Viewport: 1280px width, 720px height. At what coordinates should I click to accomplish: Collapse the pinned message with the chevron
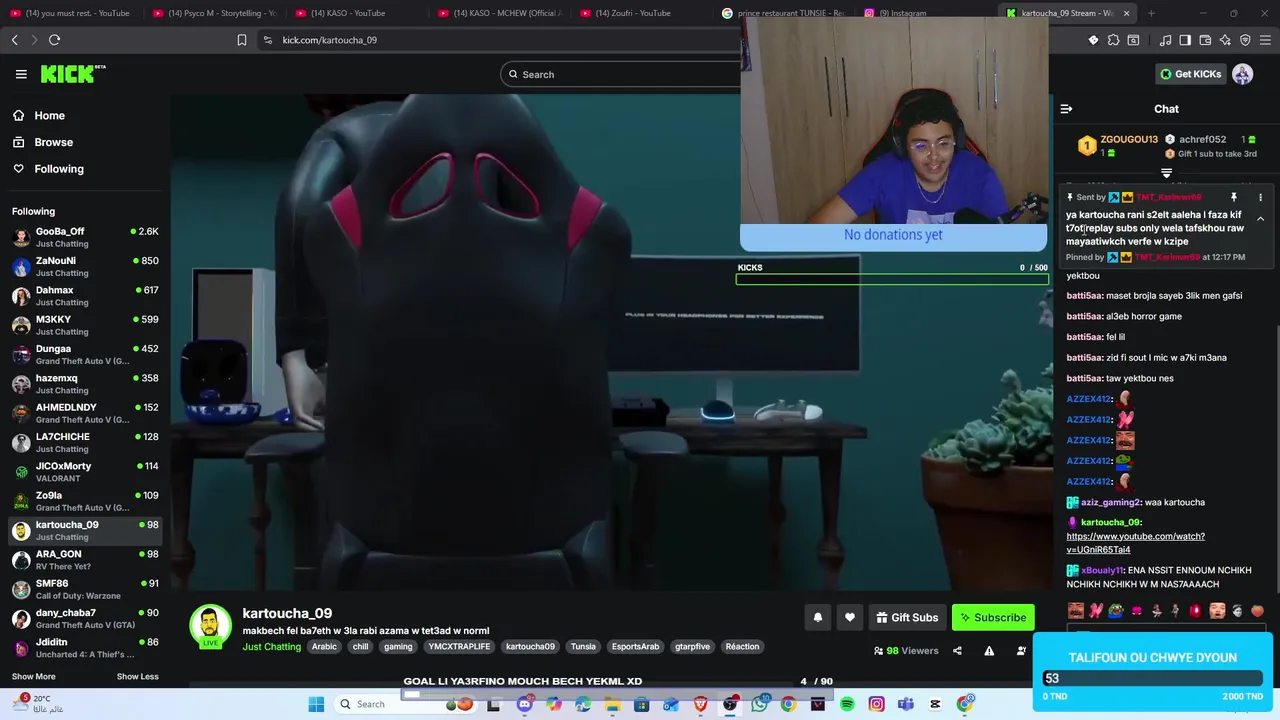coord(1260,219)
